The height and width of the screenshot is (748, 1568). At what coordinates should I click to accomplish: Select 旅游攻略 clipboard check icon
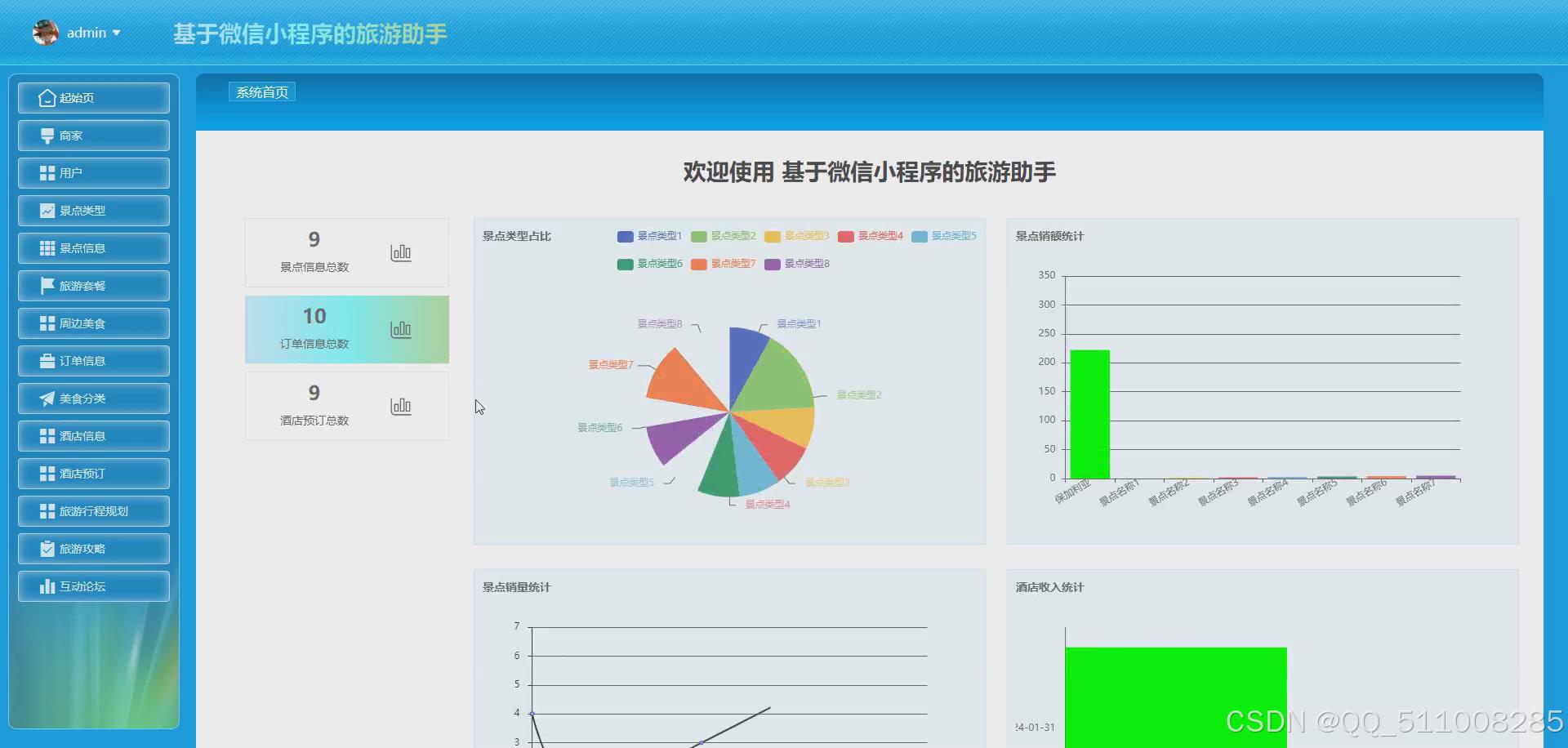pos(47,549)
